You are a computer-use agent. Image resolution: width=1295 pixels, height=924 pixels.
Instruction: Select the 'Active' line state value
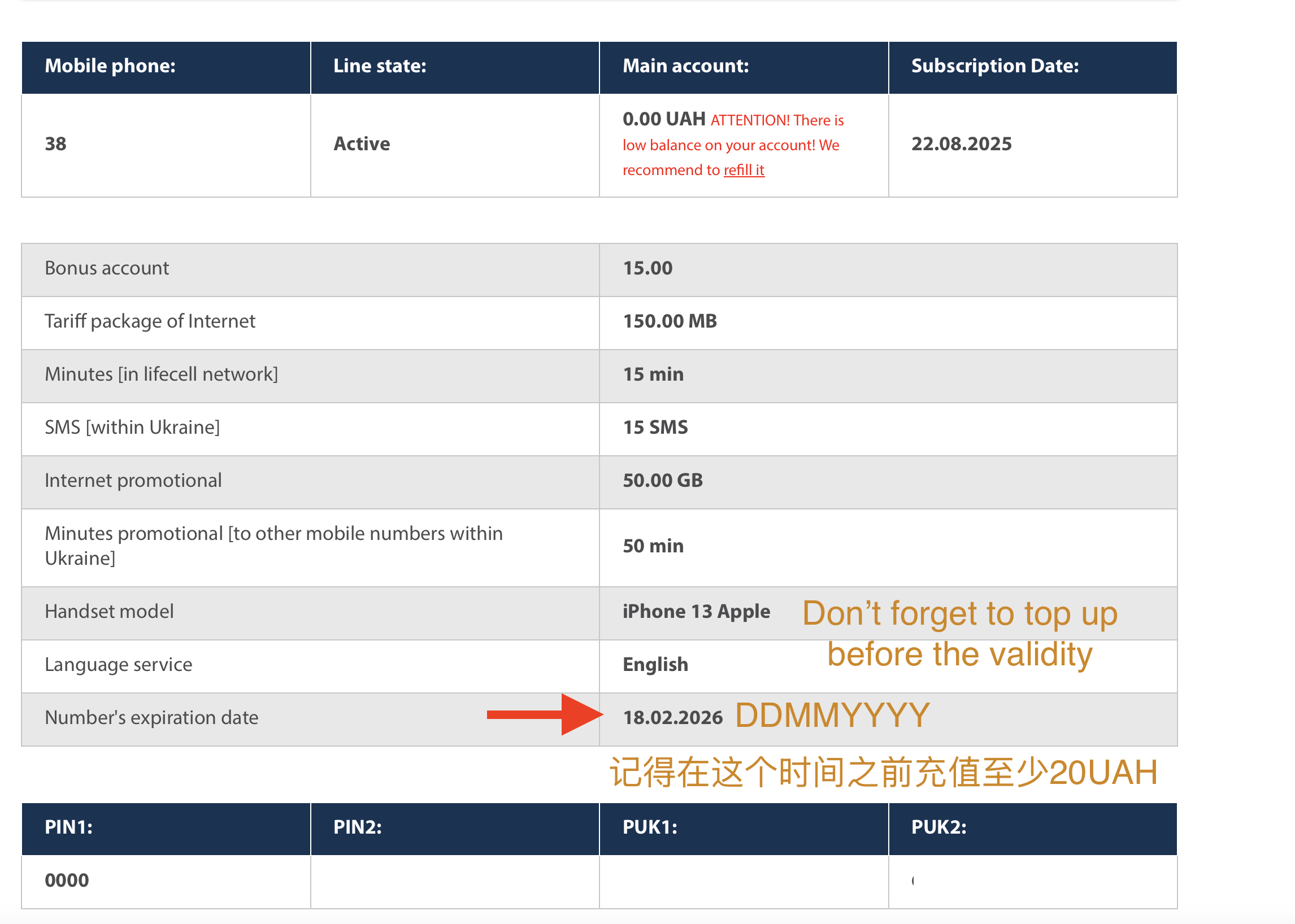click(x=362, y=144)
